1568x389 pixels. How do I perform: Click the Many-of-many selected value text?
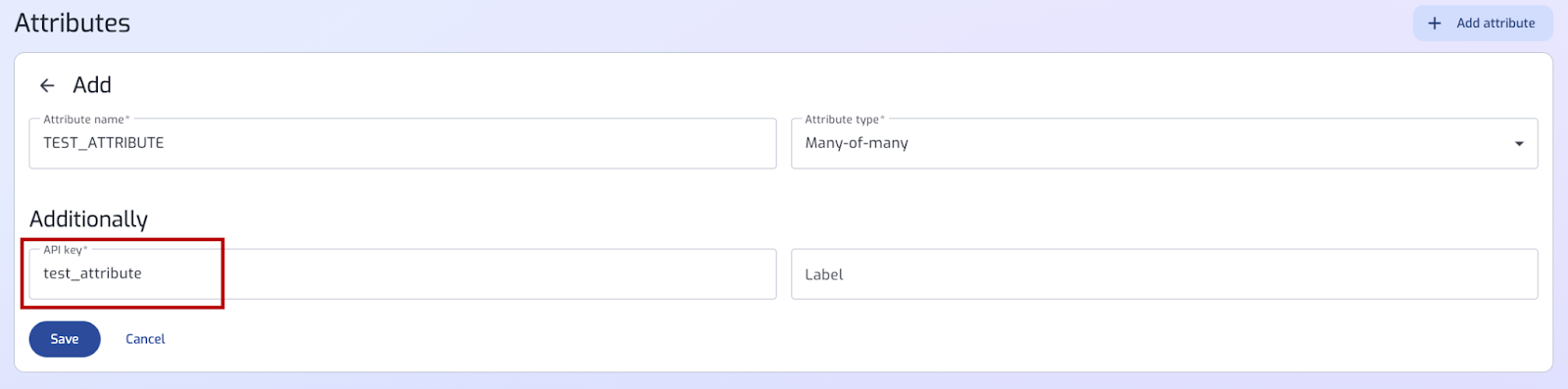pyautogui.click(x=857, y=143)
